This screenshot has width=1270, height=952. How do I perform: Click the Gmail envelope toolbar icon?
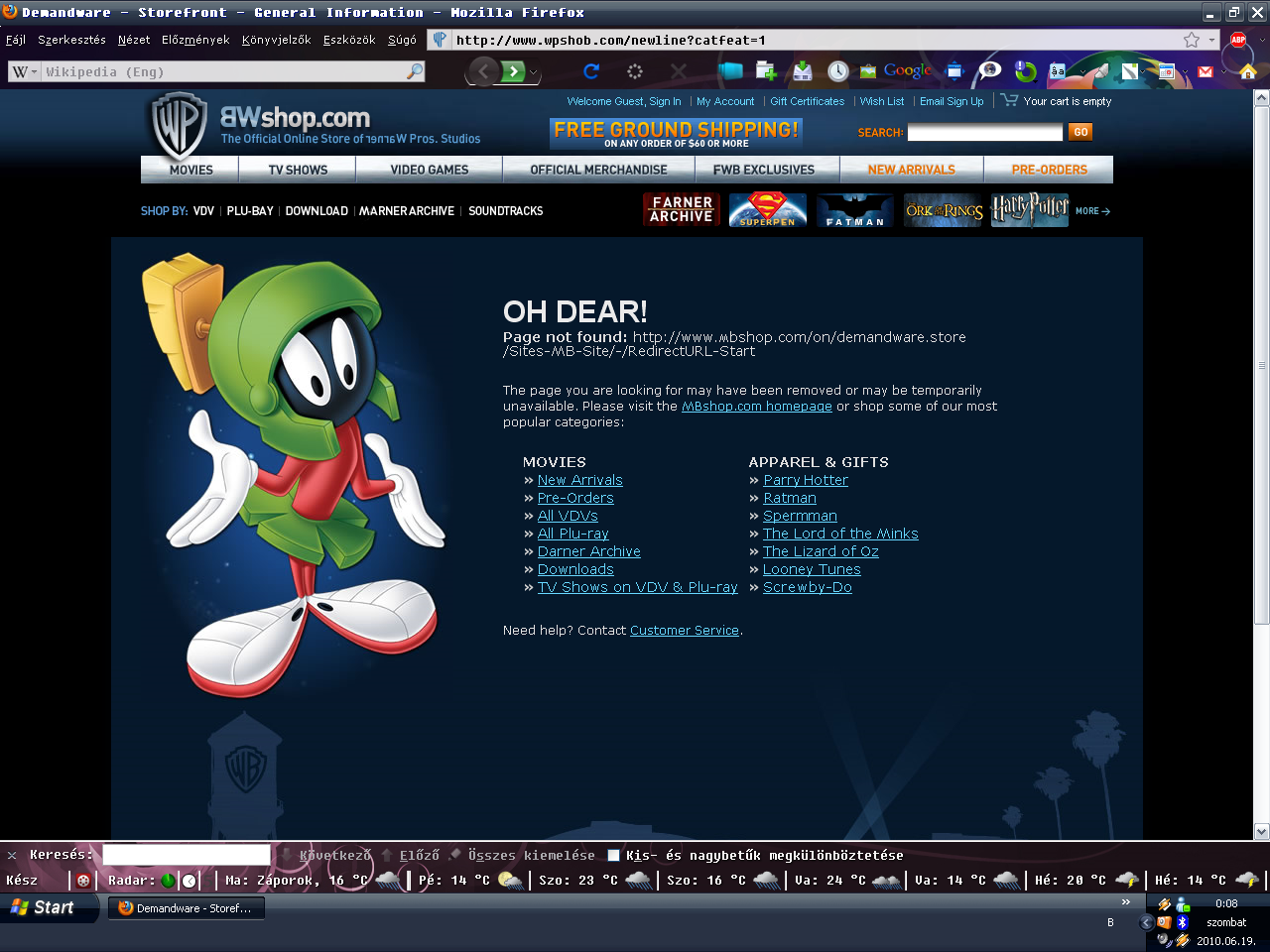(x=1206, y=71)
